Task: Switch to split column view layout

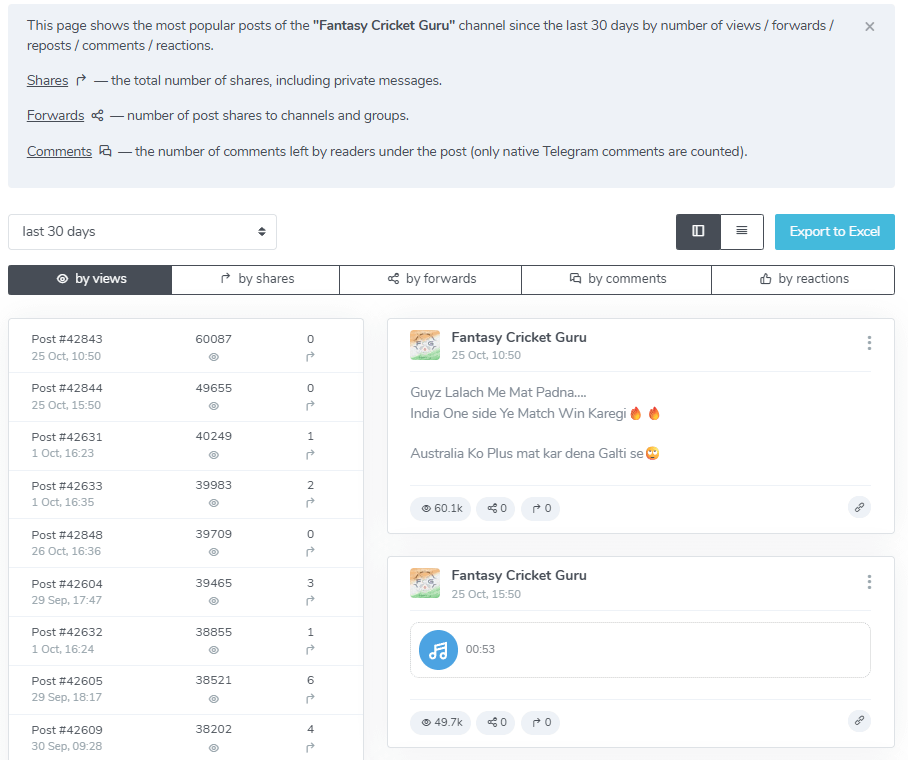Action: (698, 232)
